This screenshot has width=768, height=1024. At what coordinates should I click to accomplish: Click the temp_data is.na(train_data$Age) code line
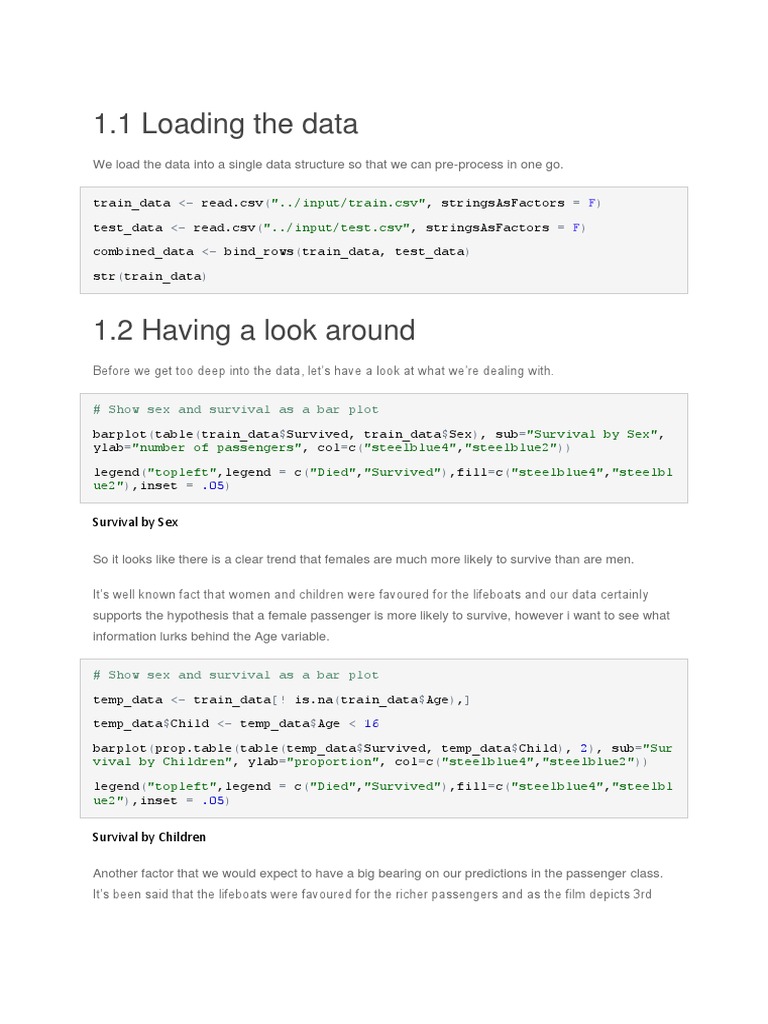pyautogui.click(x=281, y=700)
